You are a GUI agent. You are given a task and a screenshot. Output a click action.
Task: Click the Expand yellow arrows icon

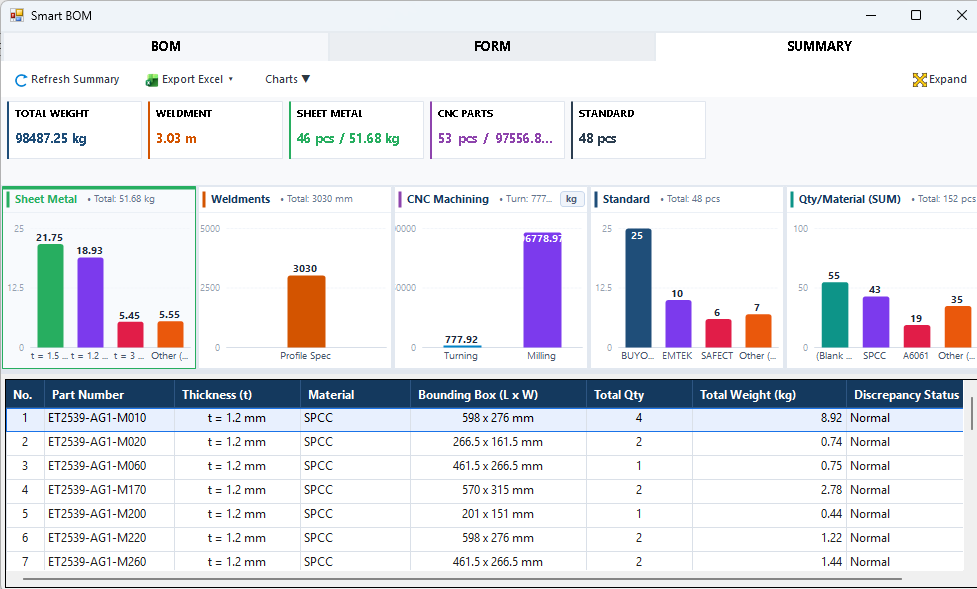[920, 80]
